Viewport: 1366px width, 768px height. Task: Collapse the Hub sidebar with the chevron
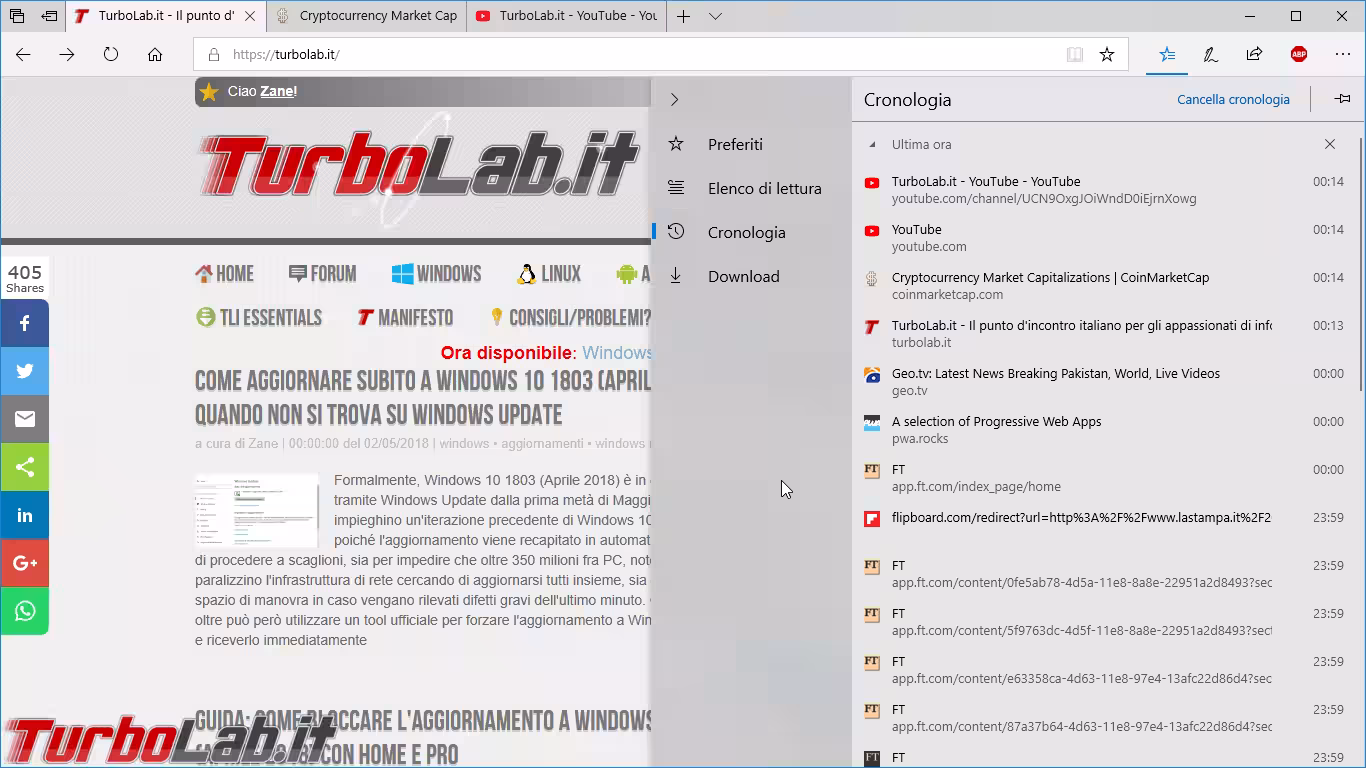pos(675,100)
